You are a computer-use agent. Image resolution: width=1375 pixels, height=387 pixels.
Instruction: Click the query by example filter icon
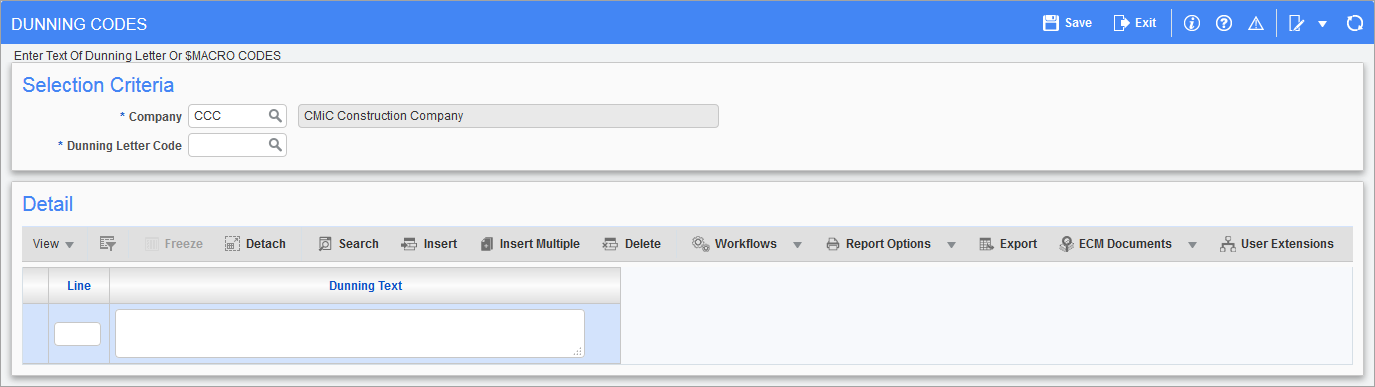pyautogui.click(x=108, y=244)
